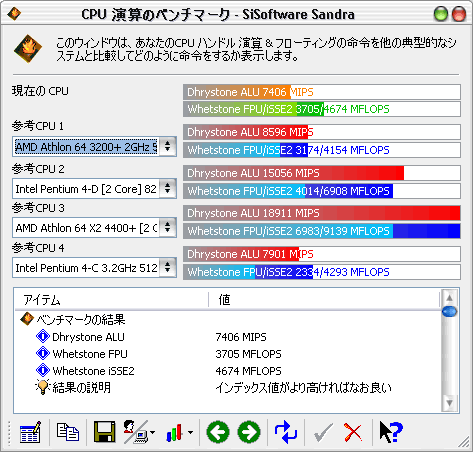Image resolution: width=473 pixels, height=452 pixels.
Task: Open the Intel Pentium 4-C 3.2GHz dropdown
Action: tap(94, 267)
